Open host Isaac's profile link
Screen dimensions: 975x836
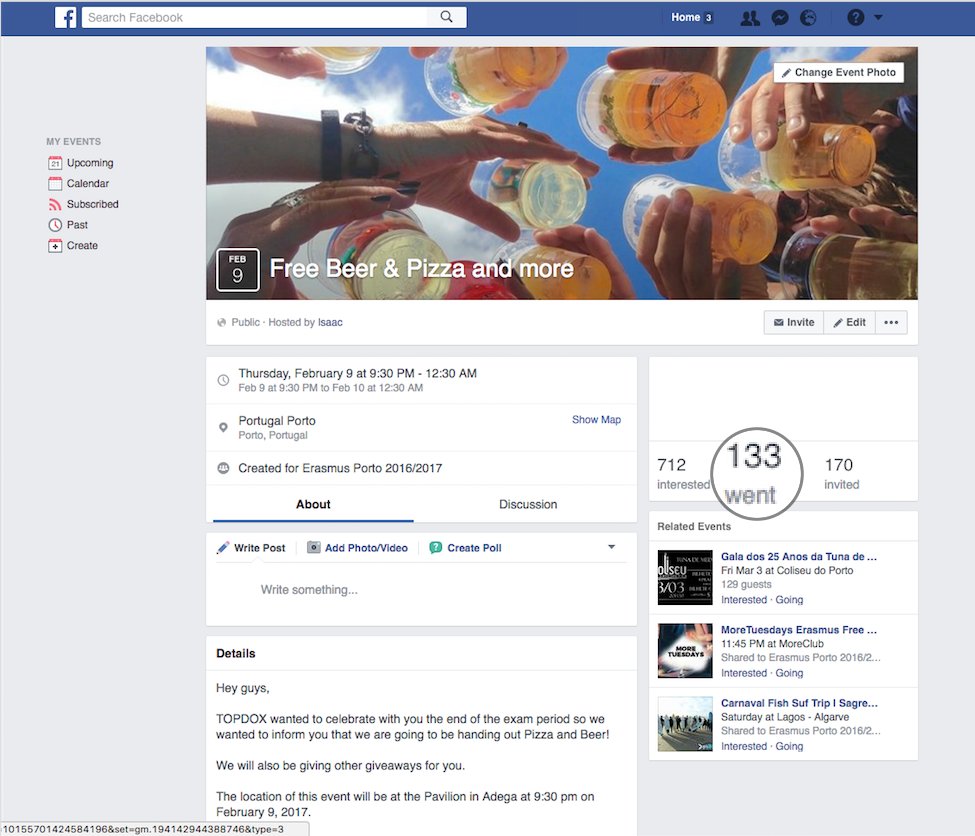330,322
